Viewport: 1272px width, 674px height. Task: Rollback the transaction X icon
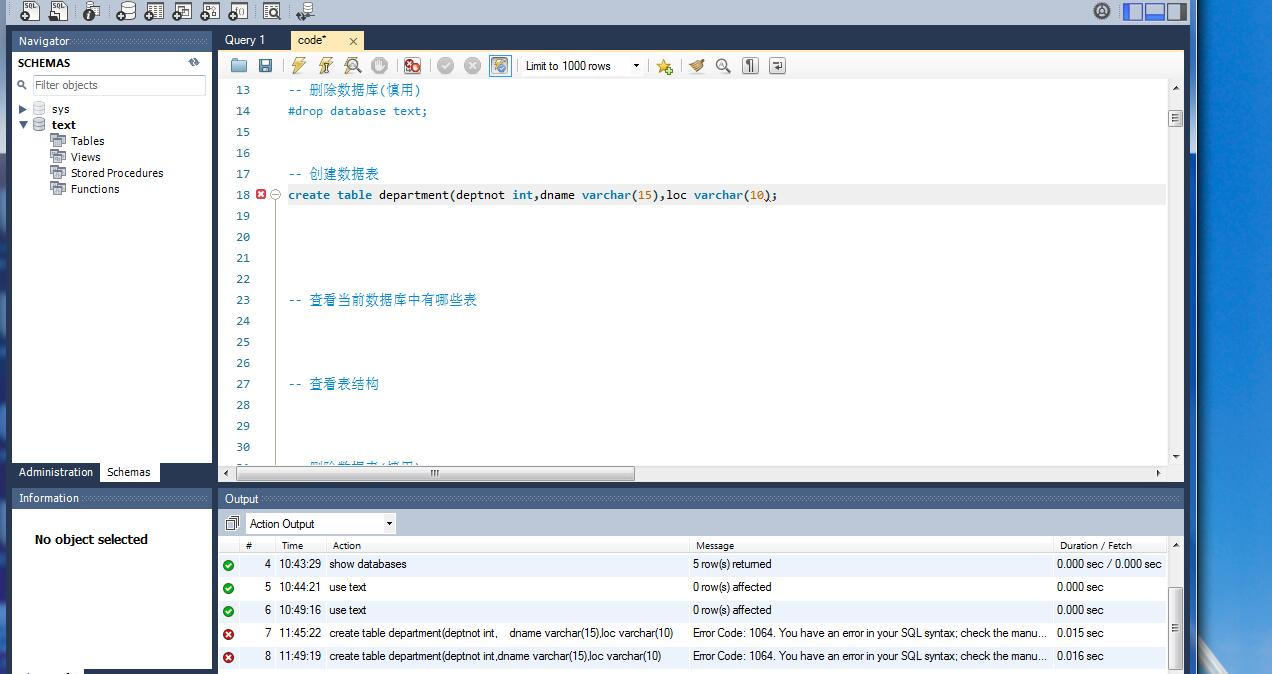tap(472, 66)
